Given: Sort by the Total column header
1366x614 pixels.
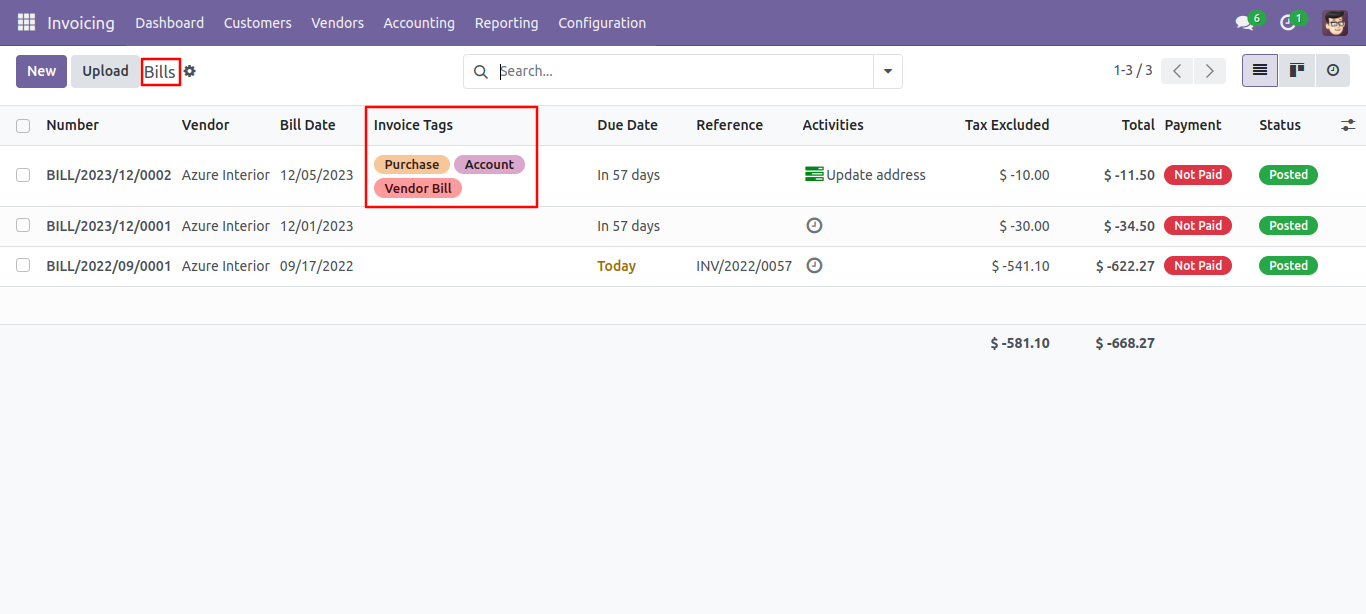Looking at the screenshot, I should tap(1138, 125).
